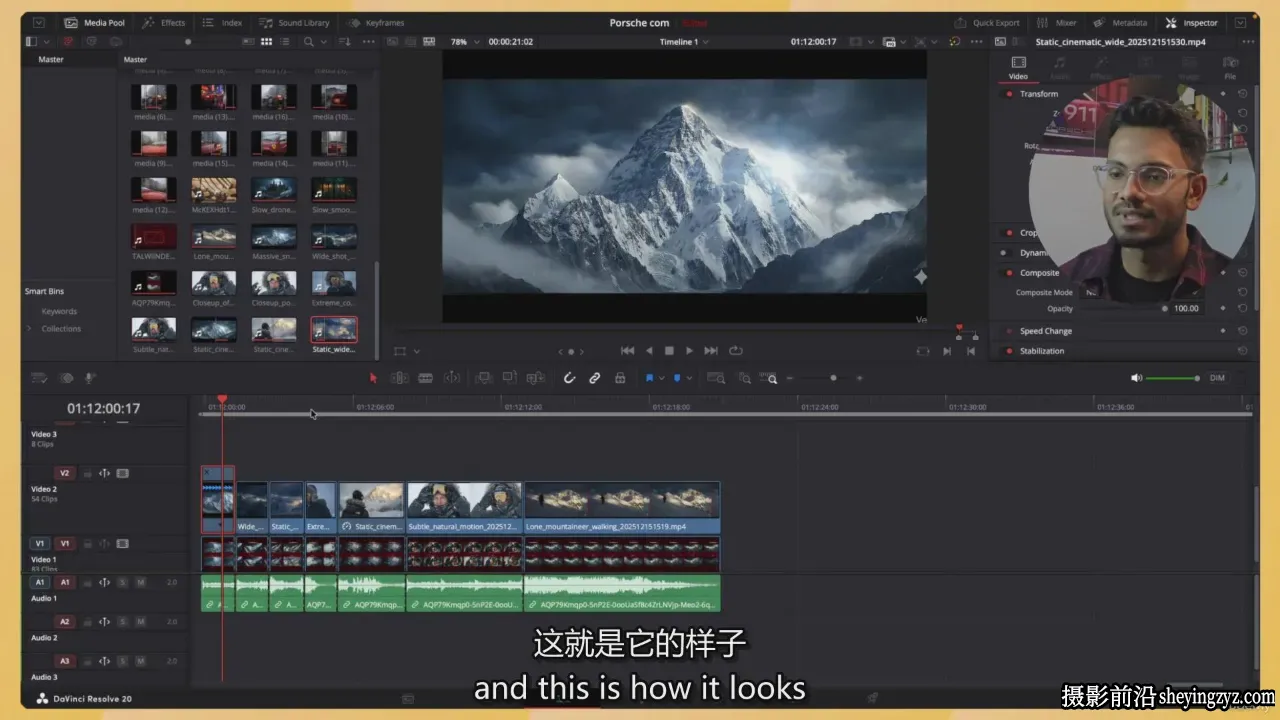This screenshot has height=720, width=1280.
Task: Open the Media Pool panel
Action: [x=94, y=22]
